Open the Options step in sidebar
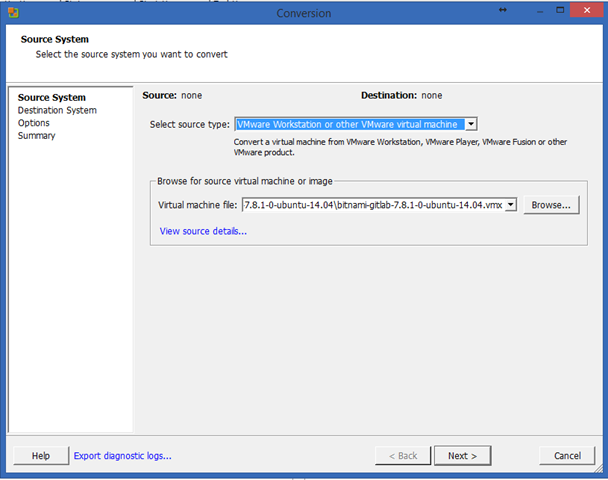Screen dimensions: 608x480 [x=34, y=123]
